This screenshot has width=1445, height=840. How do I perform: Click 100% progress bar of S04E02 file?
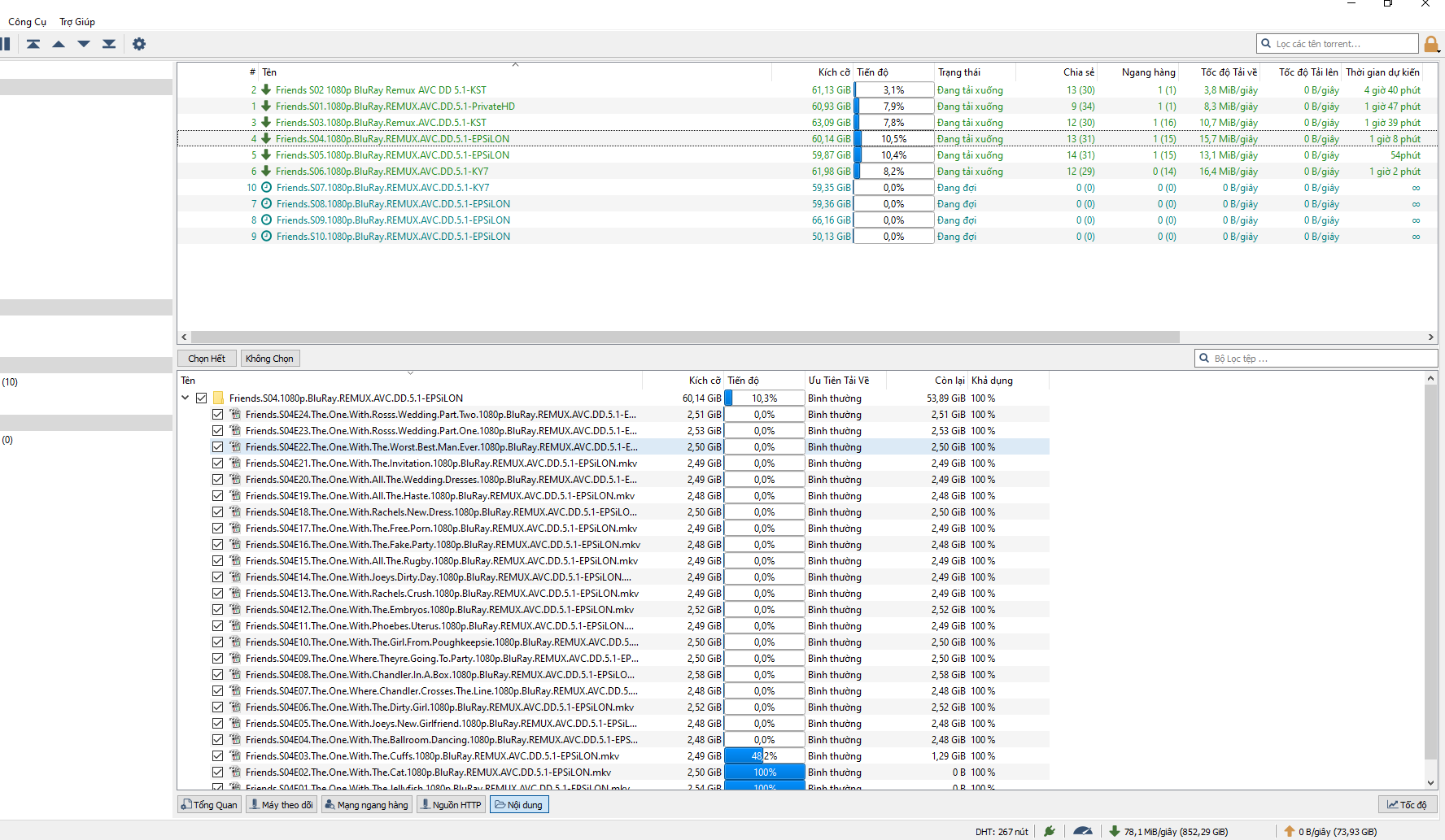(764, 772)
